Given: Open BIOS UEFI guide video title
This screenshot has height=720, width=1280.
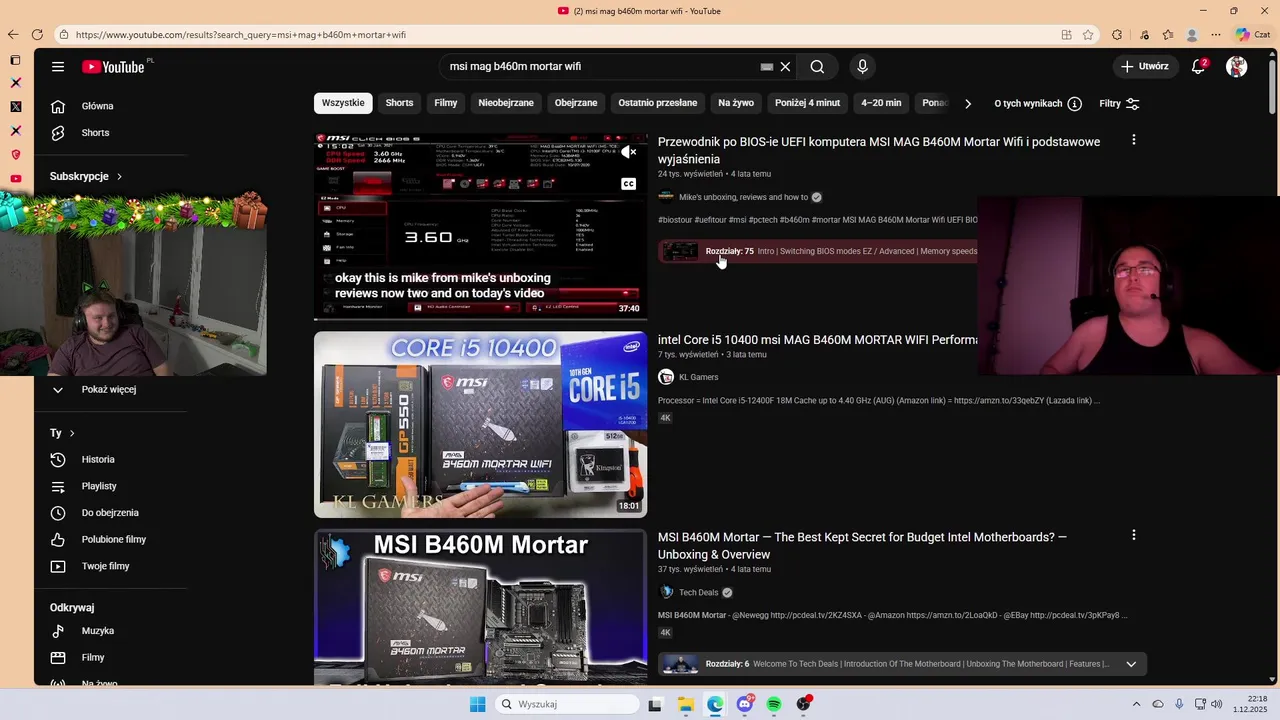Looking at the screenshot, I should (x=879, y=150).
